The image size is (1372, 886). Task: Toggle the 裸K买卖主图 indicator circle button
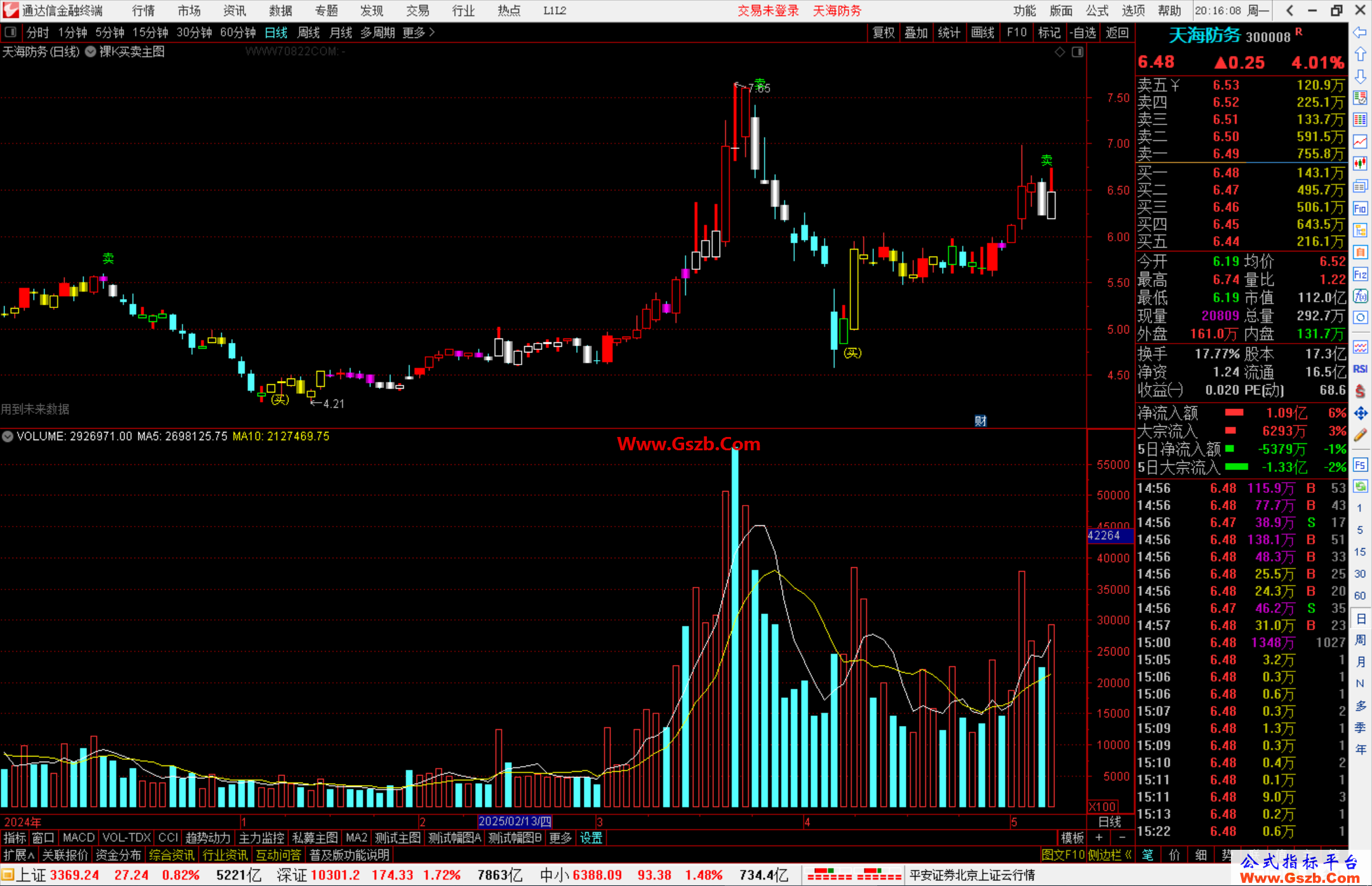[90, 52]
